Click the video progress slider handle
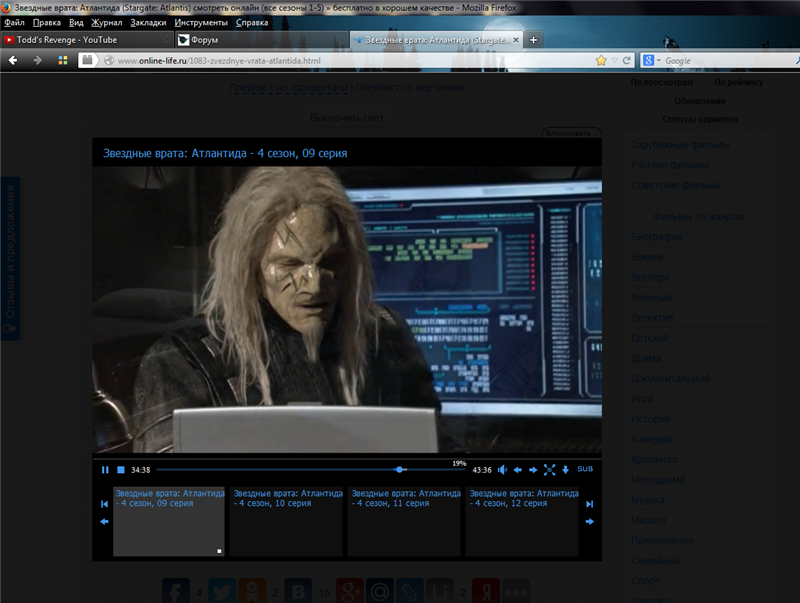The image size is (800, 603). [399, 469]
